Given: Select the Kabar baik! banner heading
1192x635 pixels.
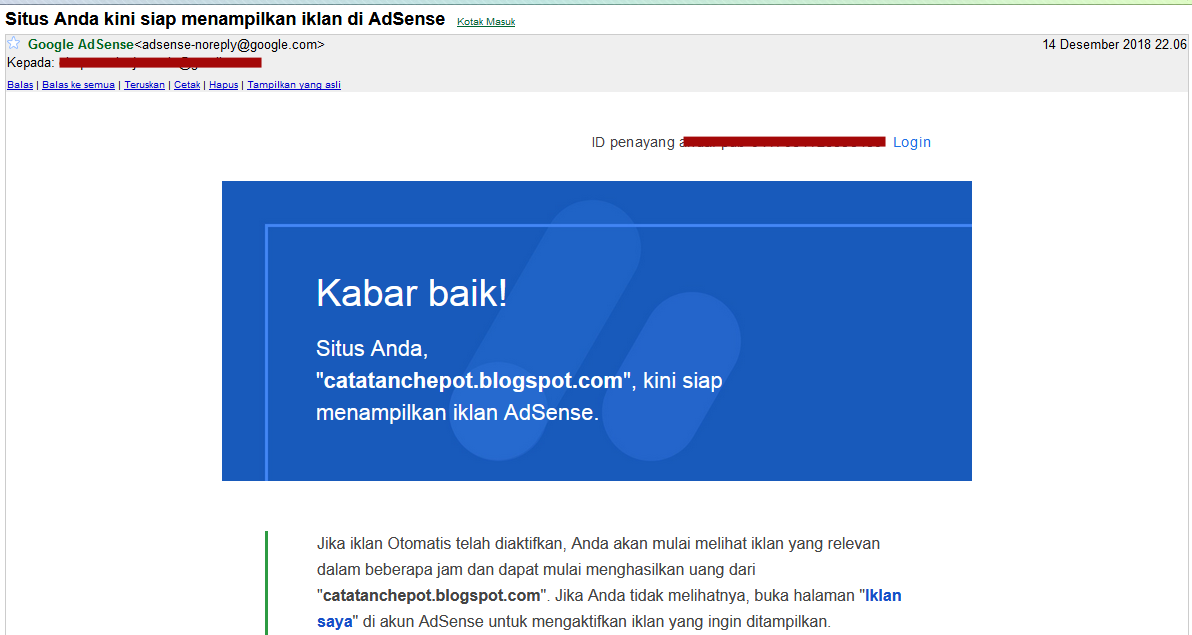Looking at the screenshot, I should click(x=411, y=293).
